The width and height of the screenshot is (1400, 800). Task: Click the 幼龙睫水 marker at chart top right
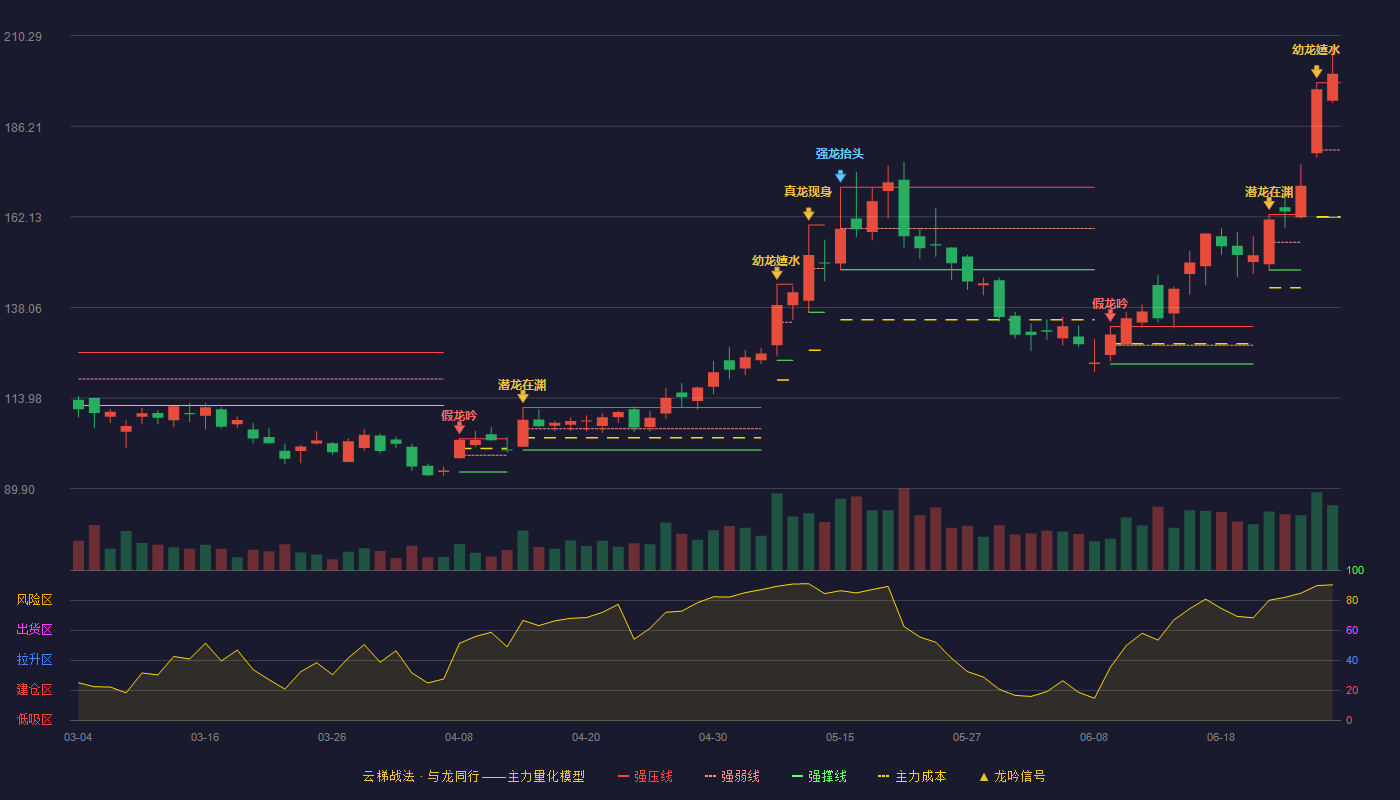(1316, 72)
